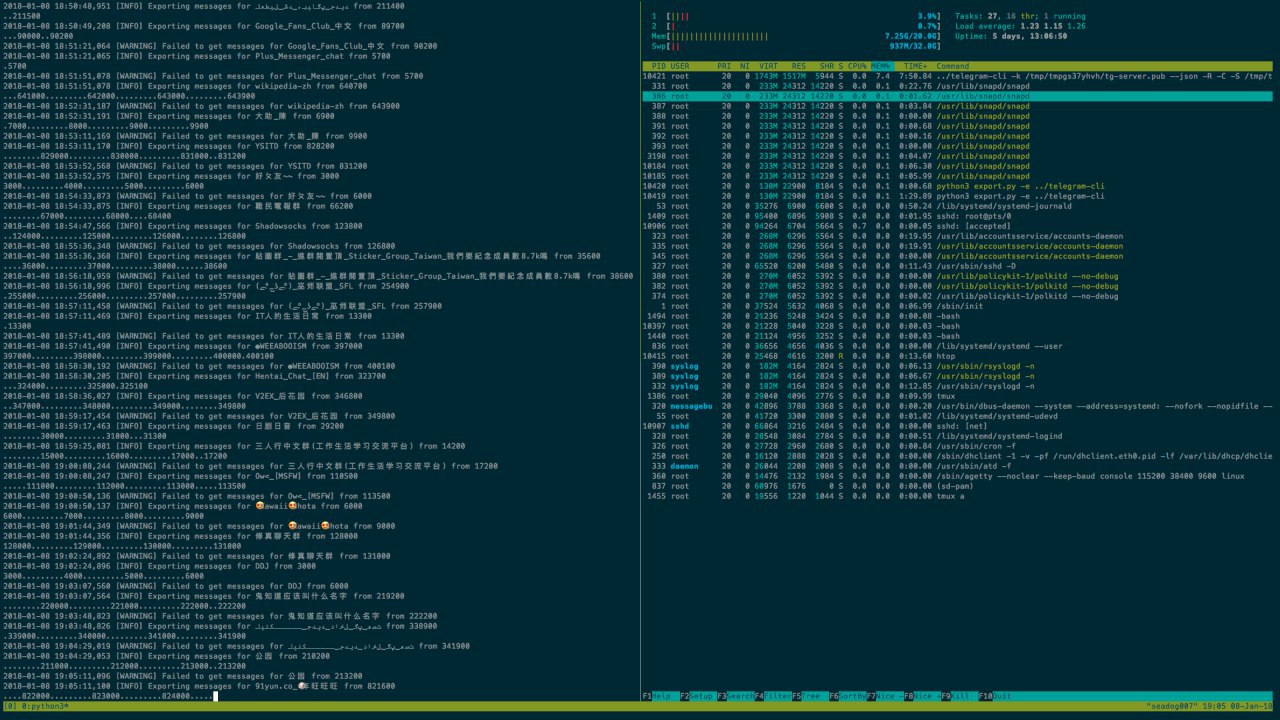This screenshot has height=720, width=1280.
Task: Select rsyslogd row with PID 390
Action: (958, 366)
